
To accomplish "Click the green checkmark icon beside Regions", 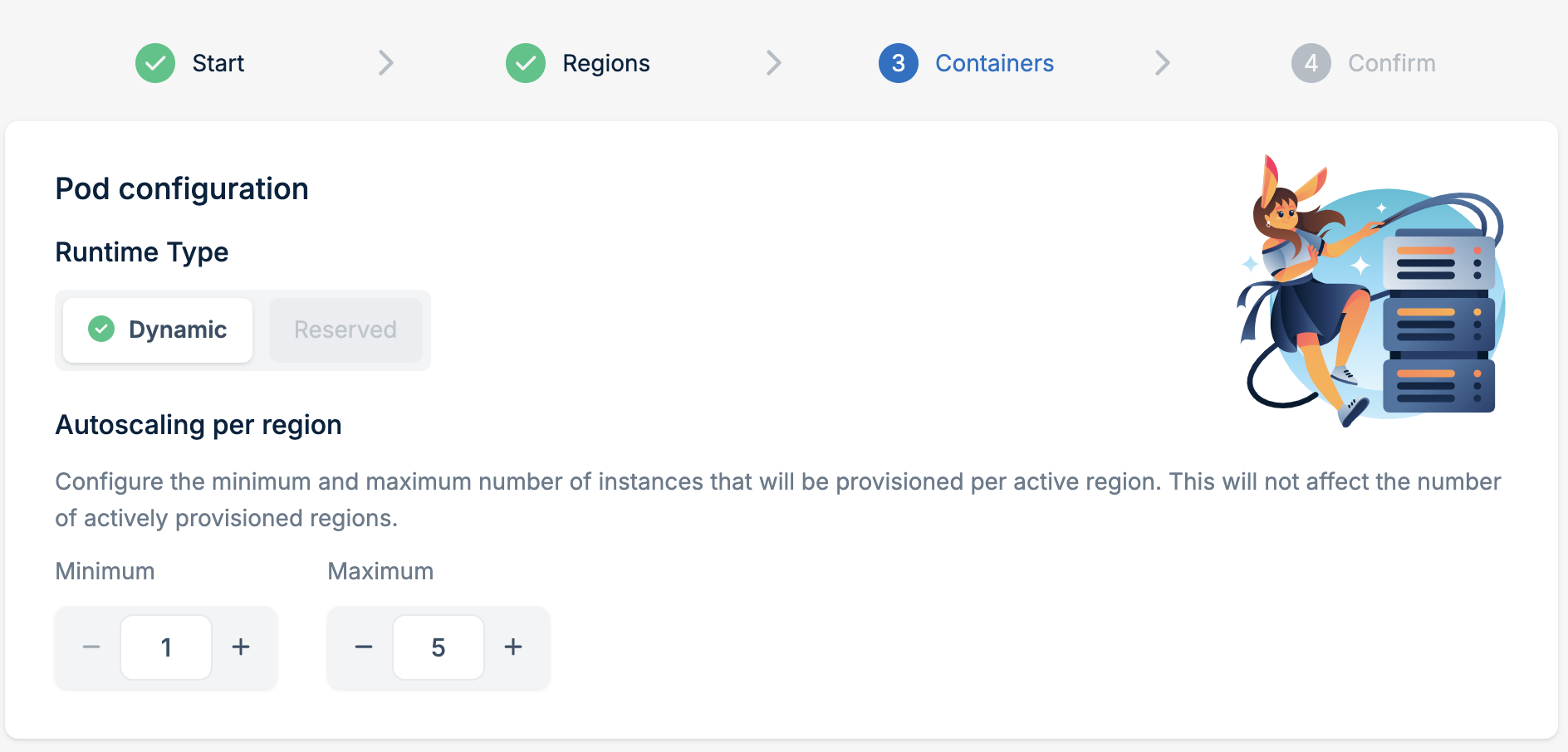I will click(x=526, y=63).
